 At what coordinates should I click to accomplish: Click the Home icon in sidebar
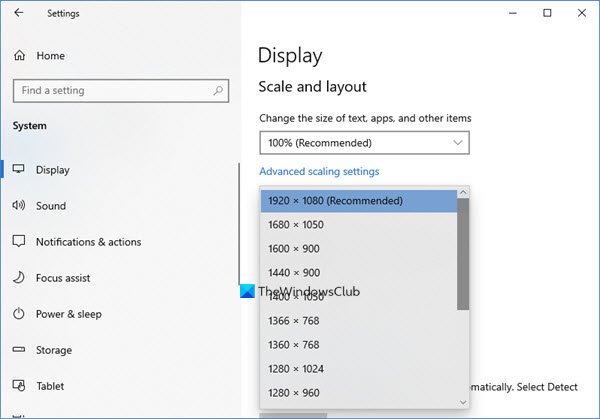[x=19, y=56]
